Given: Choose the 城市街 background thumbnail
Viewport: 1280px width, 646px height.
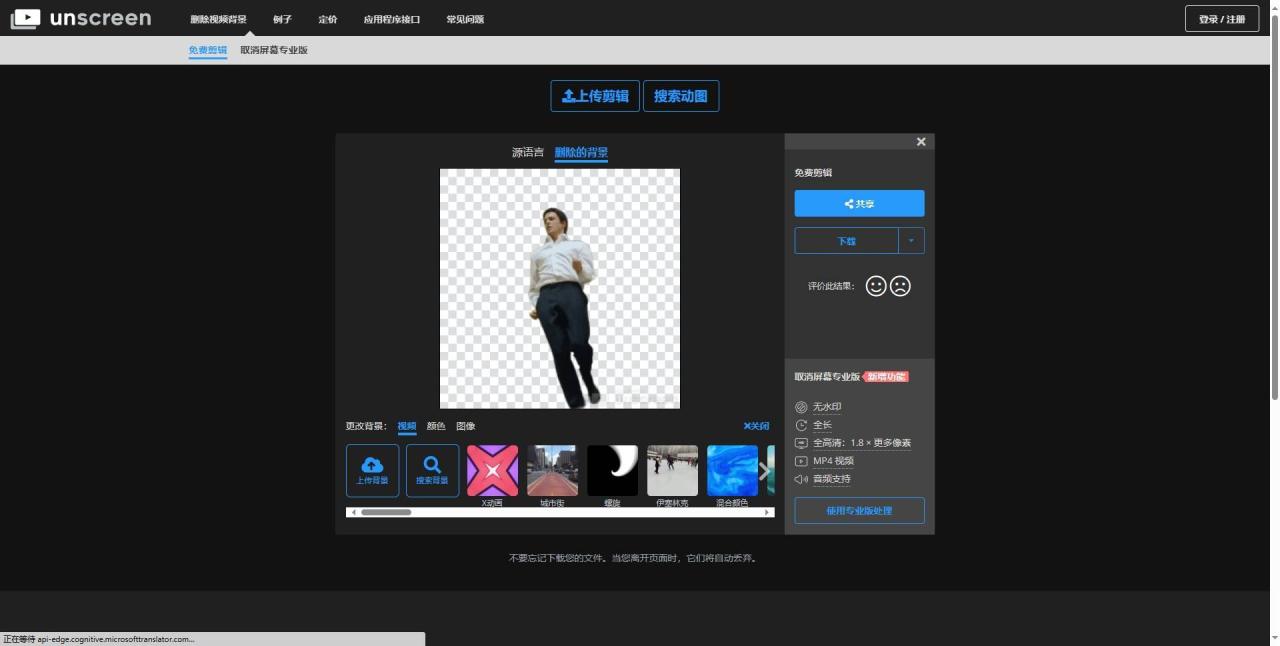Looking at the screenshot, I should (x=552, y=470).
